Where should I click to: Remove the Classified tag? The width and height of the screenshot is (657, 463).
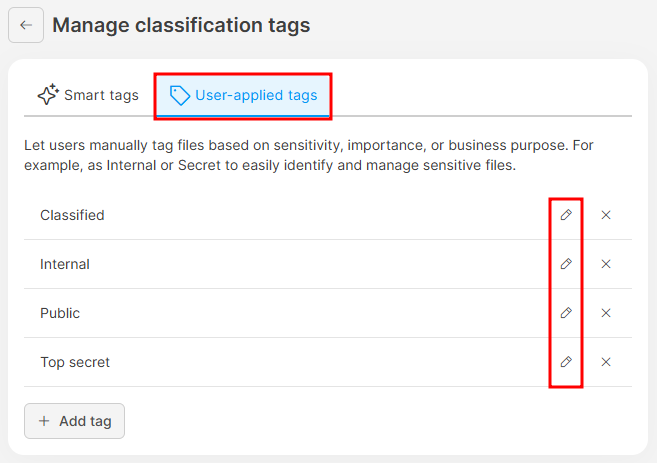tap(606, 215)
